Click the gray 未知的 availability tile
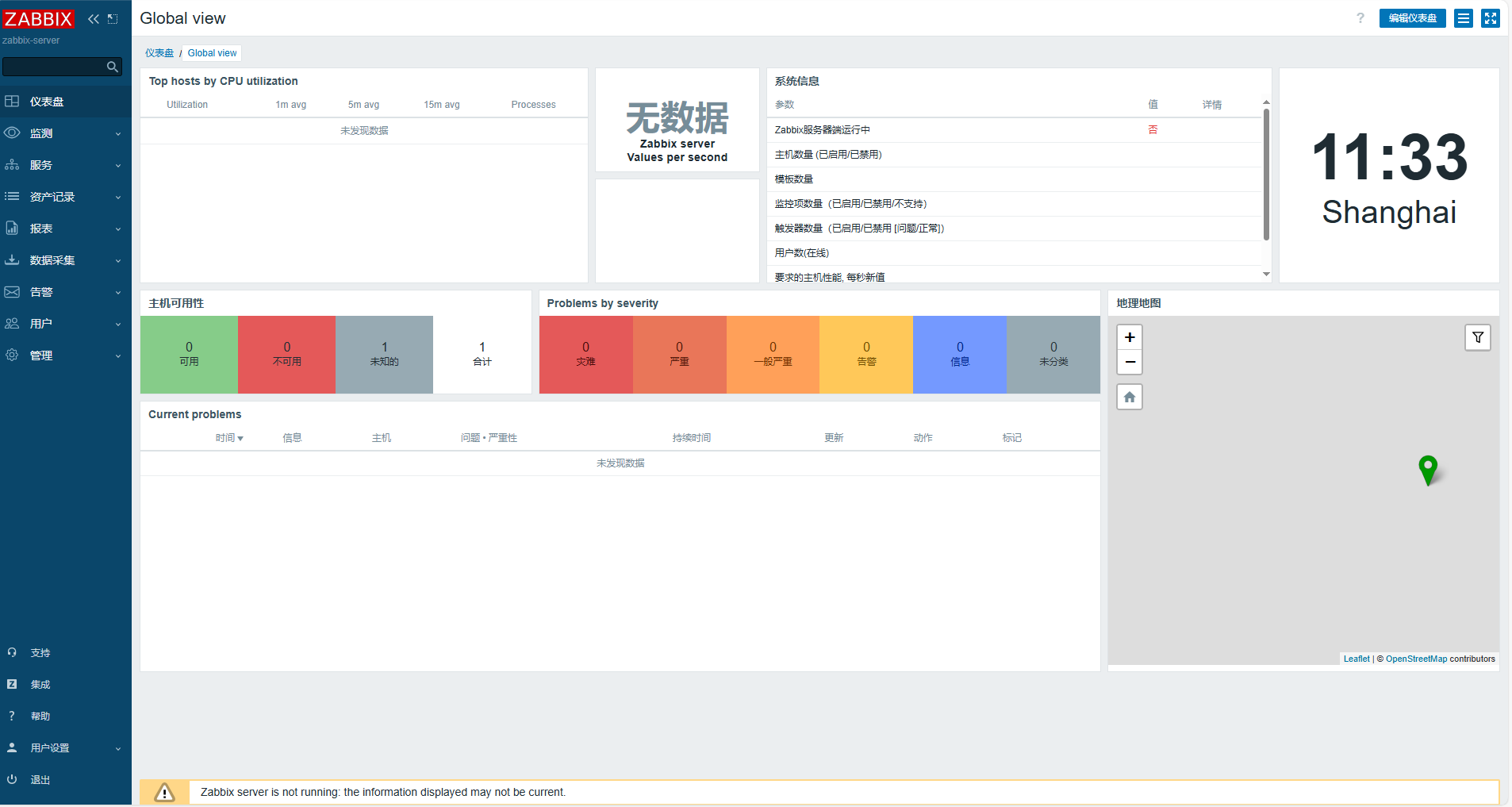1512x807 pixels. click(384, 355)
